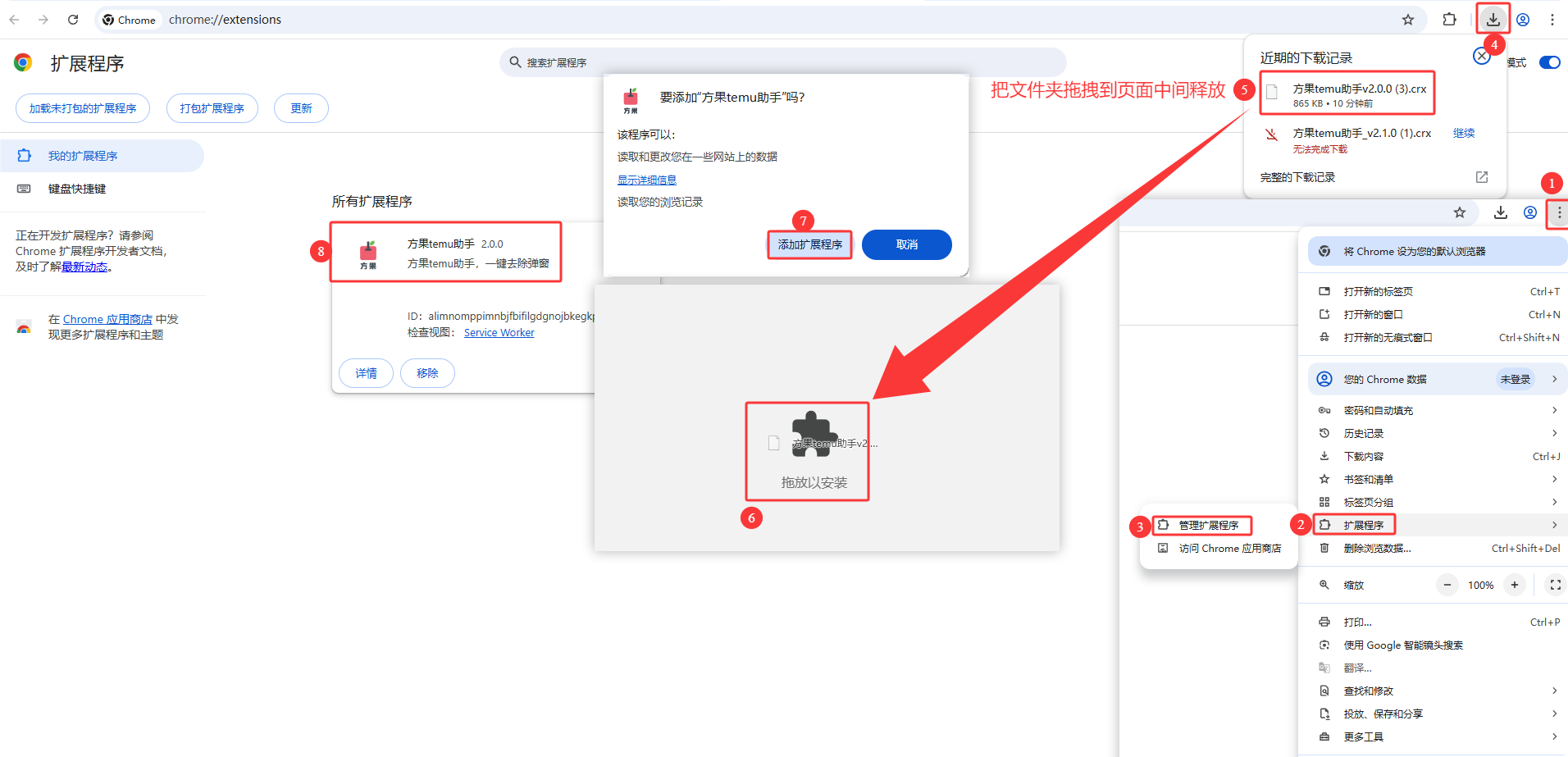Click the 下载内容 download arrow icon
The height and width of the screenshot is (757, 1568).
tap(1324, 456)
